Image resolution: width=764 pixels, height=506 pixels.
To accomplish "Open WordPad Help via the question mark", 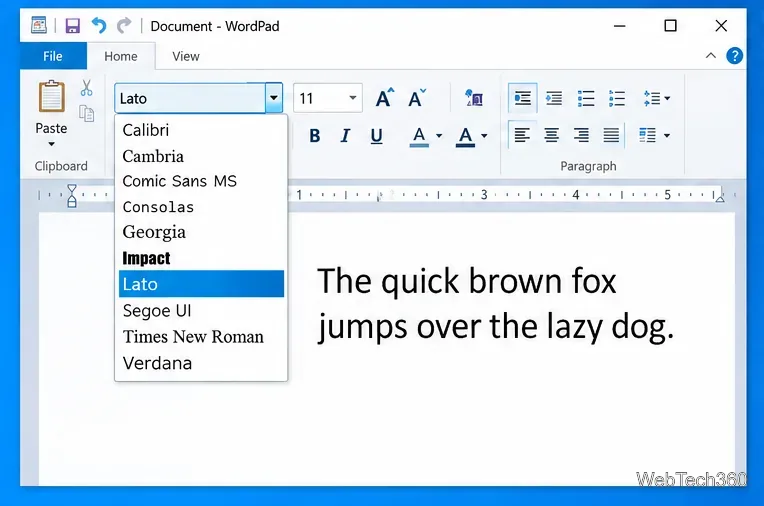I will pos(734,56).
